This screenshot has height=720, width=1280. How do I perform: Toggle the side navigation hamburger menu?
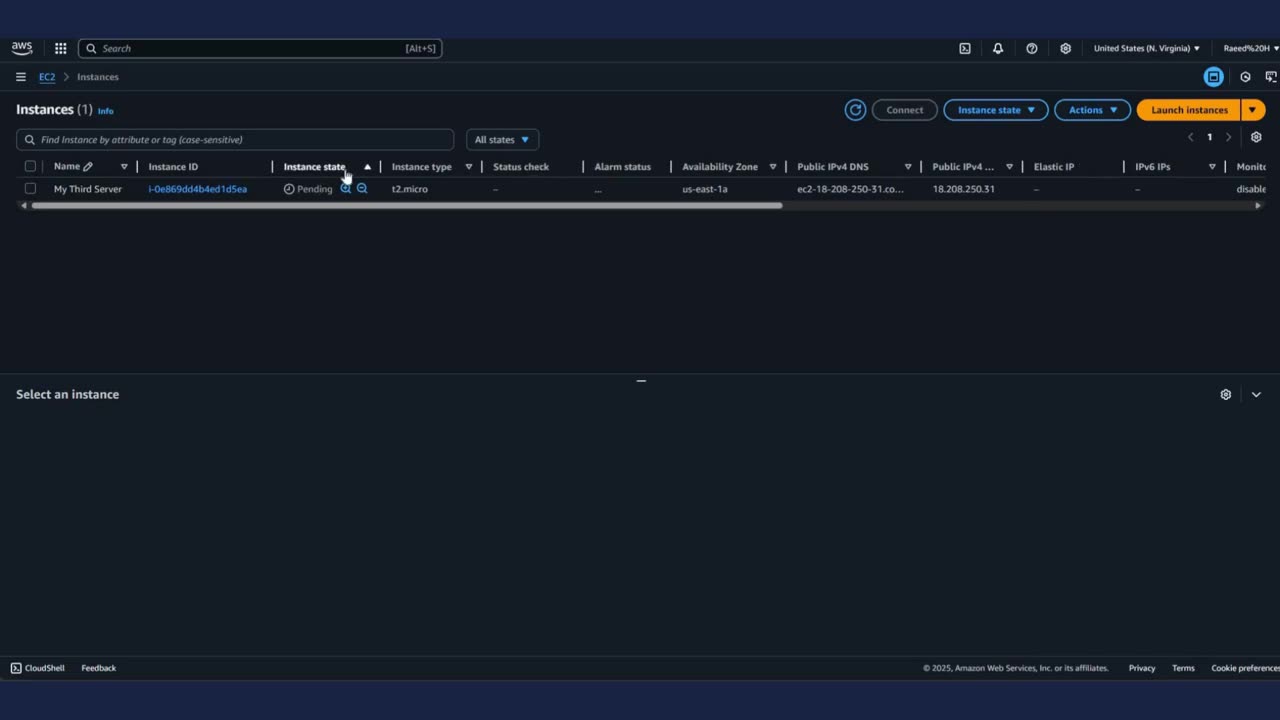click(x=21, y=77)
